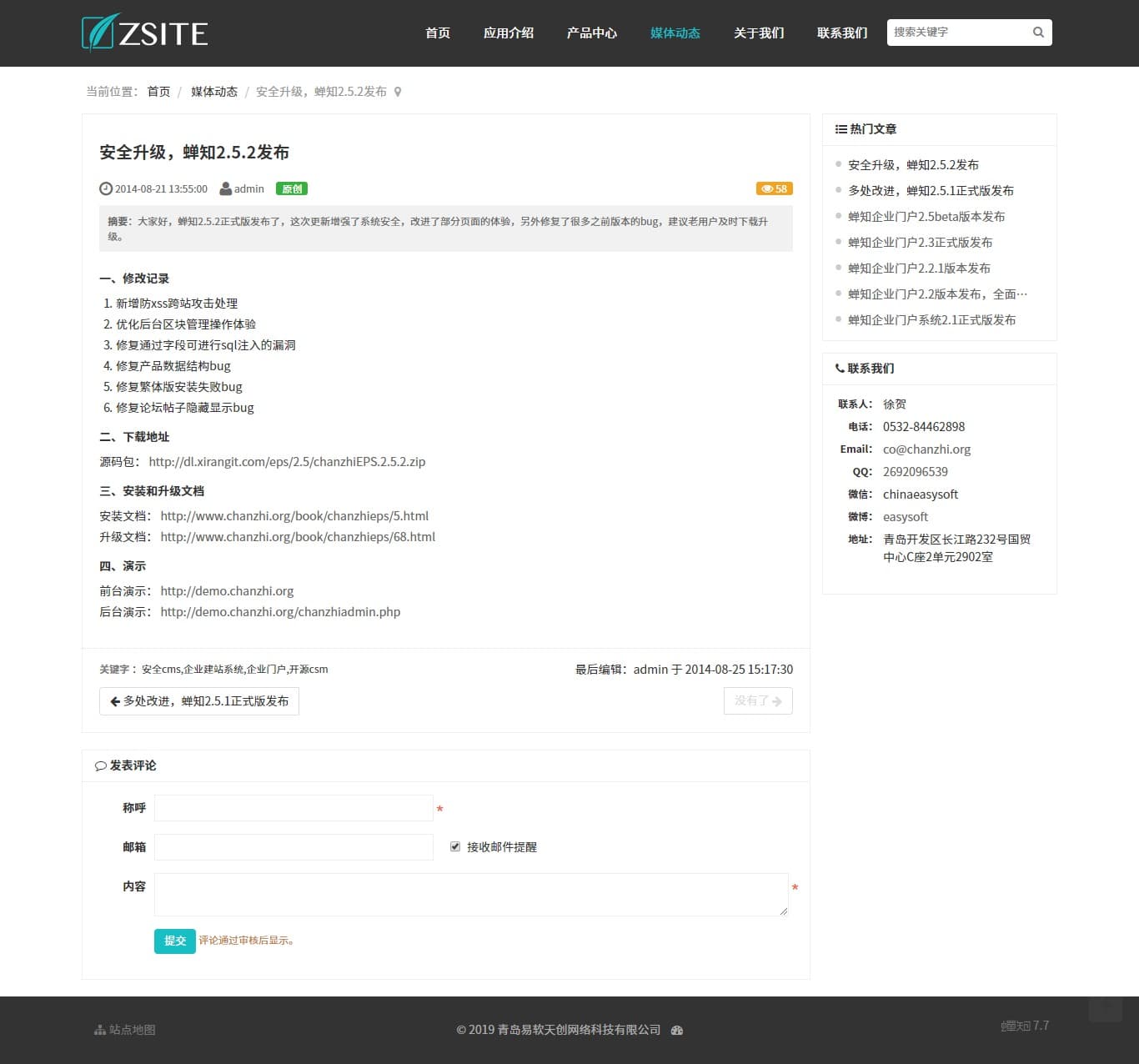Open the 关于我们 navigation item
Viewport: 1139px width, 1064px height.
point(759,33)
